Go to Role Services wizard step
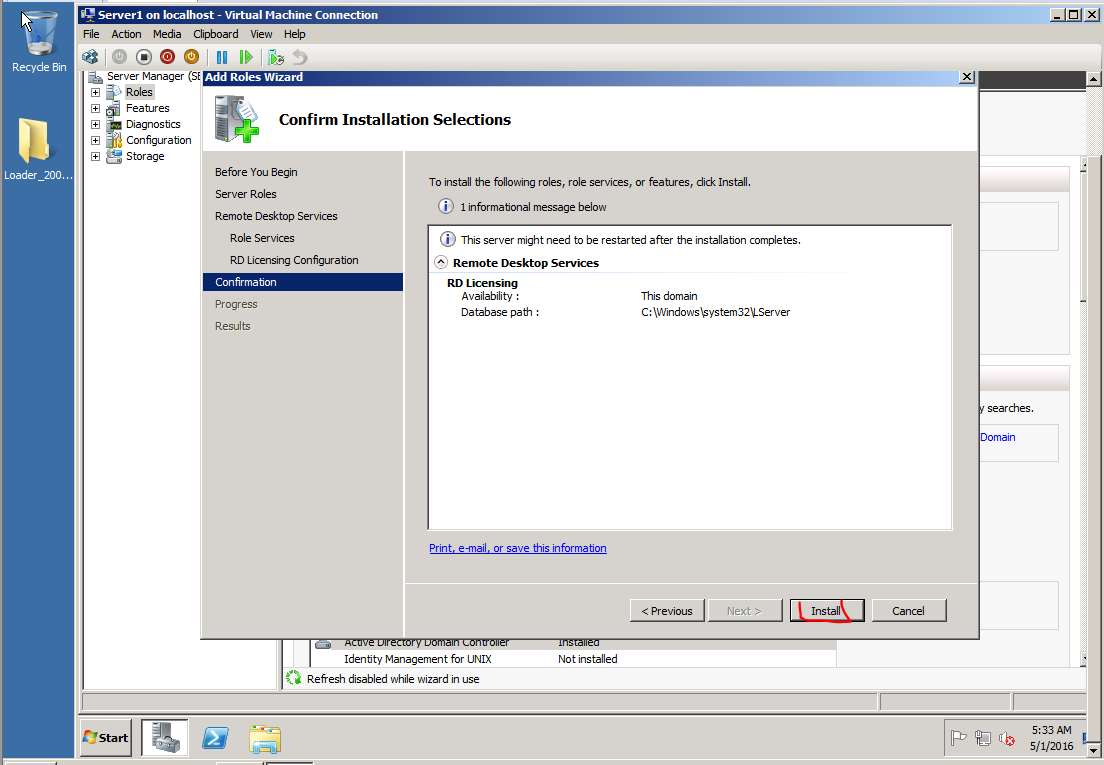This screenshot has width=1104, height=765. coord(262,238)
